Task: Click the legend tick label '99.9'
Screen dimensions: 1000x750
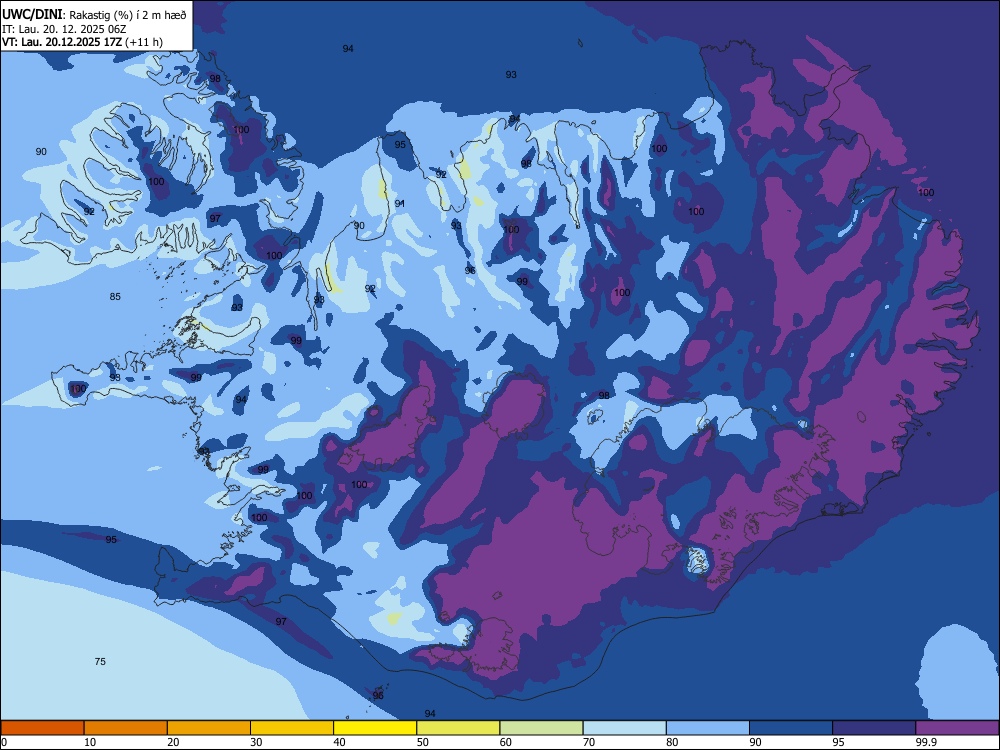Action: (x=926, y=742)
